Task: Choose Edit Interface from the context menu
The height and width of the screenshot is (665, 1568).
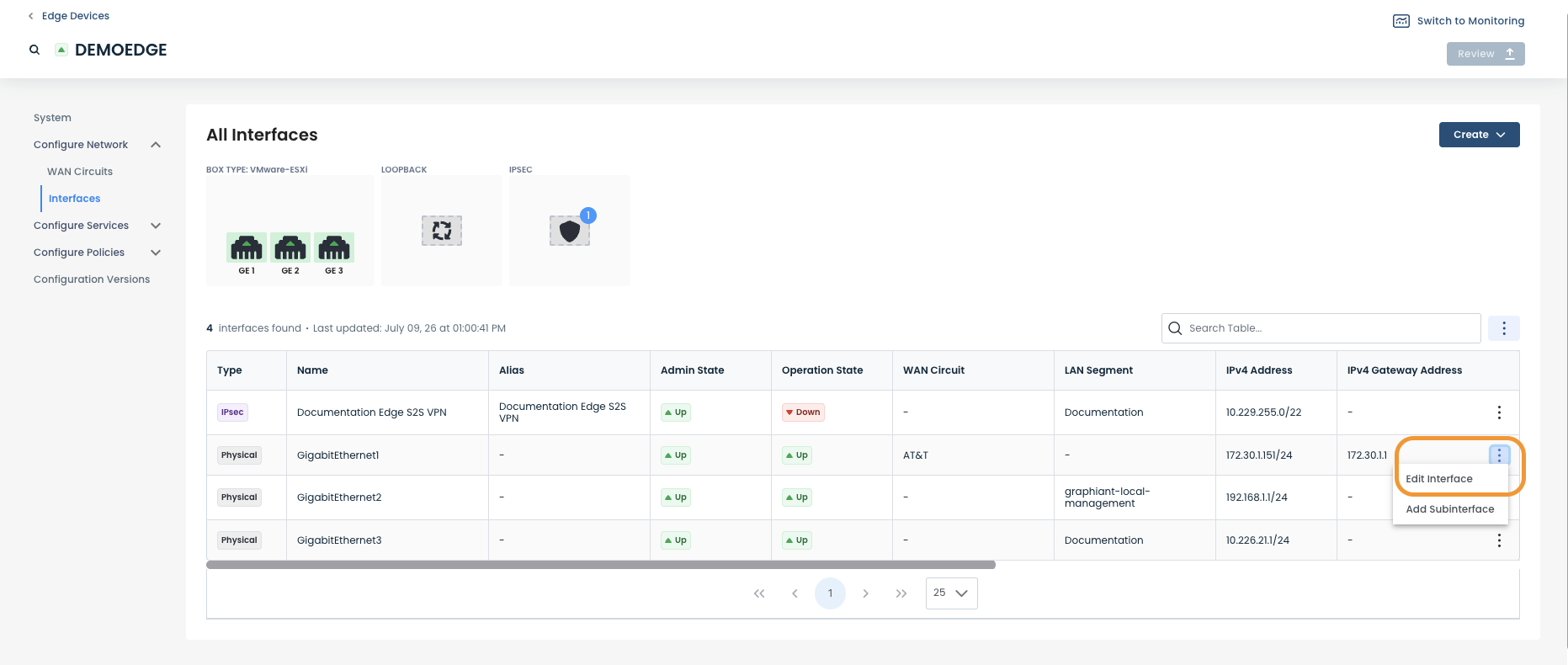Action: [x=1450, y=479]
